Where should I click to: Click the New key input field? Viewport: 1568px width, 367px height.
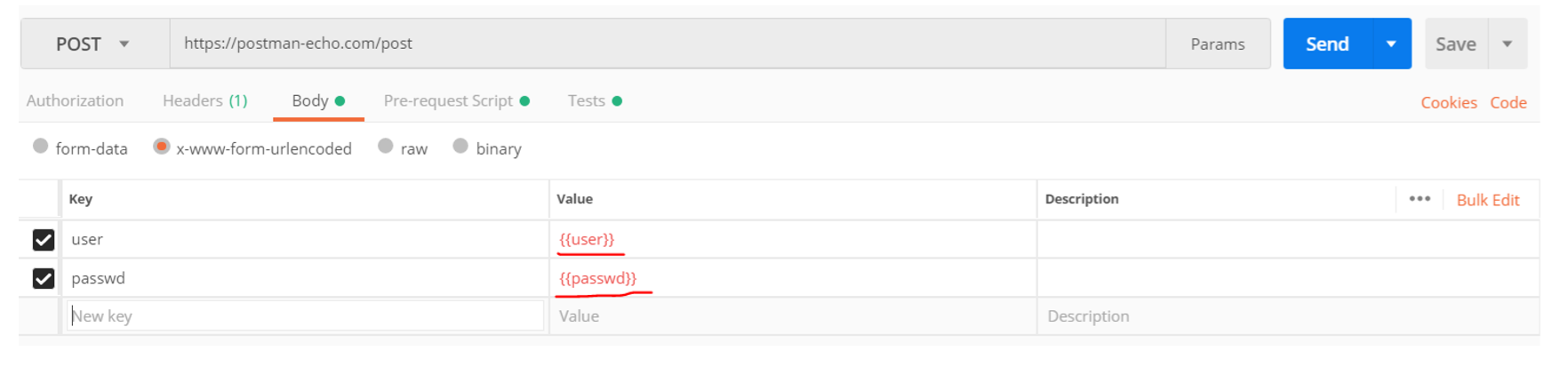point(305,316)
